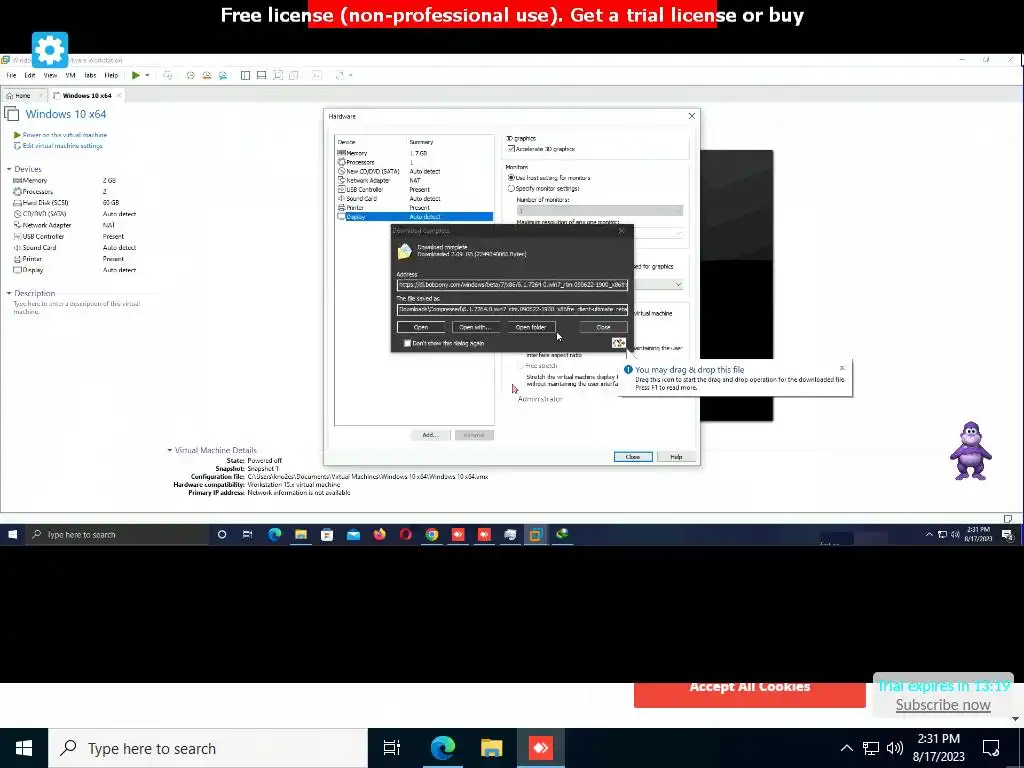The height and width of the screenshot is (768, 1024).
Task: Select Processors in the Hardware dialog list
Action: click(414, 162)
